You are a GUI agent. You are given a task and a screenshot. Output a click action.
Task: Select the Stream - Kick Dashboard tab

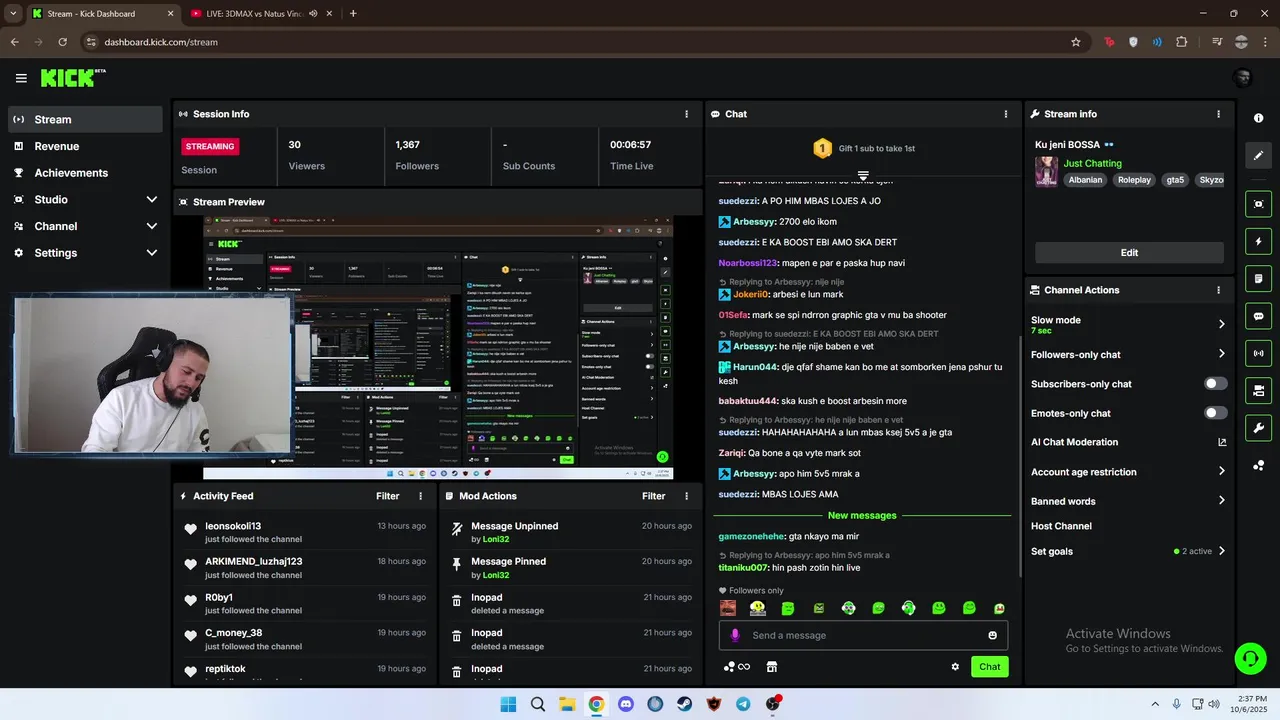pos(103,14)
